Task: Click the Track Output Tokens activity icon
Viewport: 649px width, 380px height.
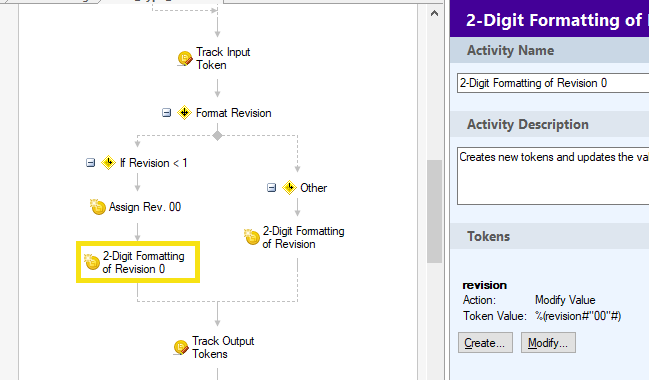Action: 181,347
